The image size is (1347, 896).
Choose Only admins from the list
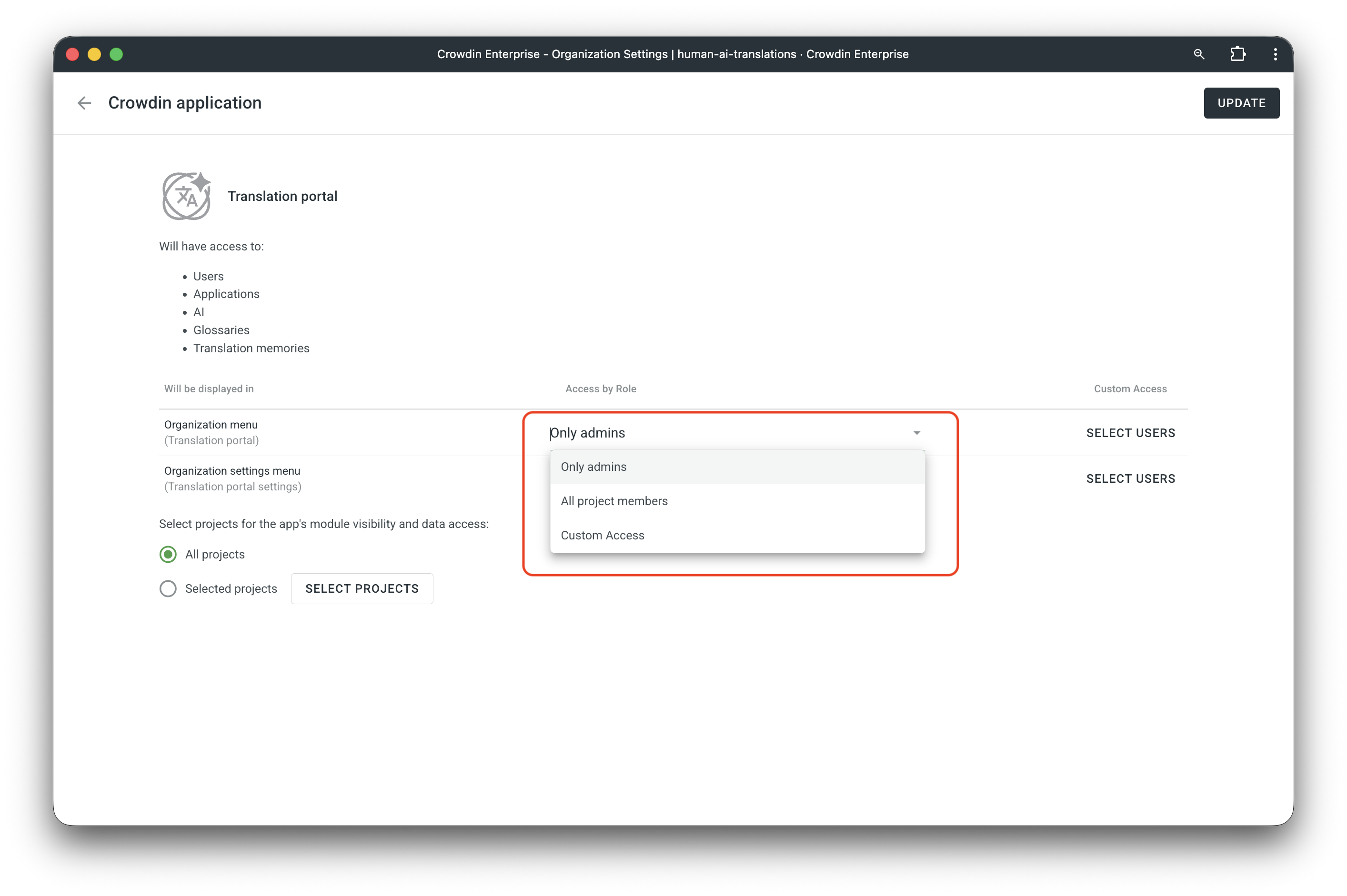737,467
